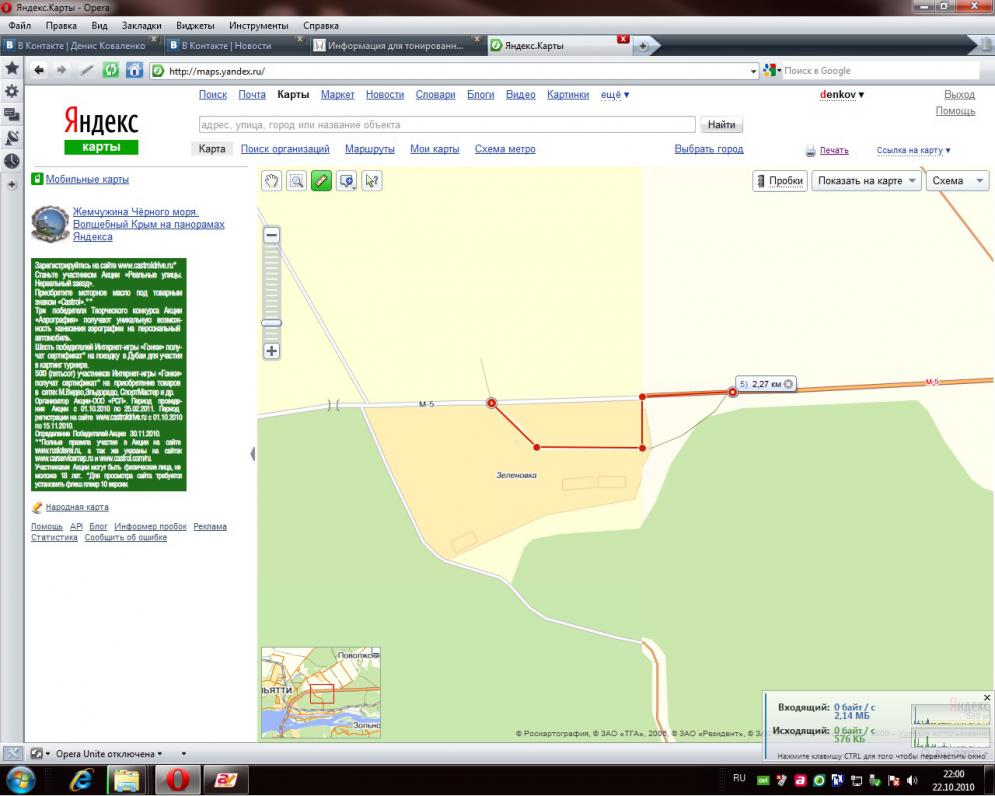Select the magnifier zoom tool
This screenshot has width=995, height=796.
(296, 181)
